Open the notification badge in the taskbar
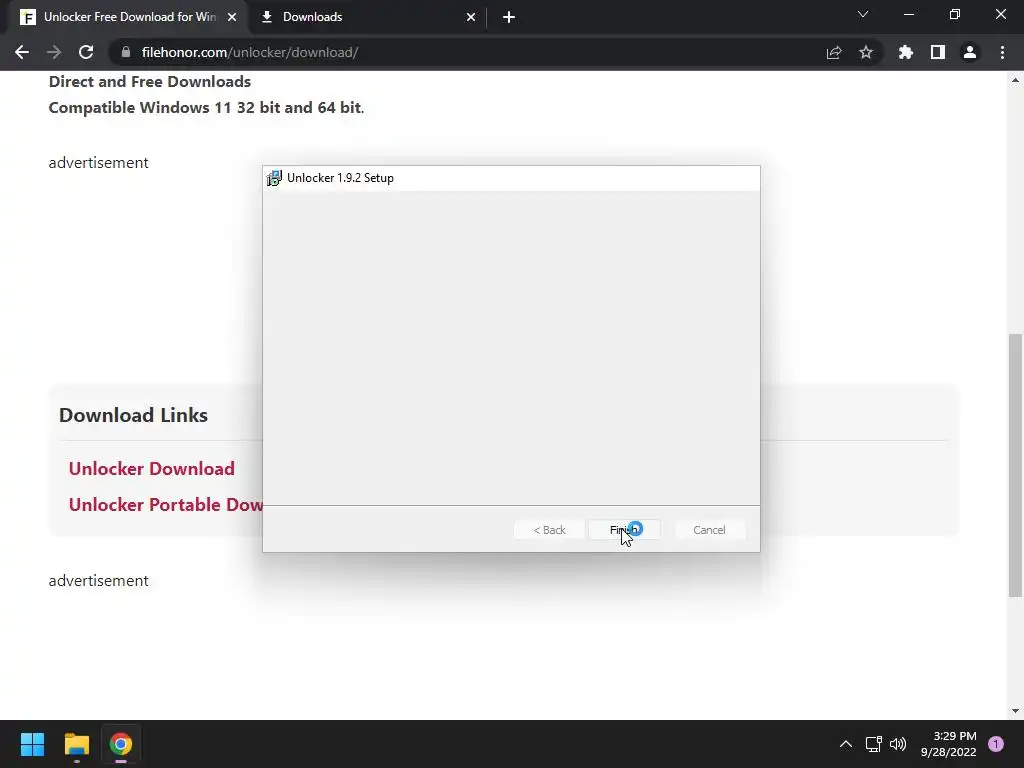The height and width of the screenshot is (768, 1024). point(996,744)
